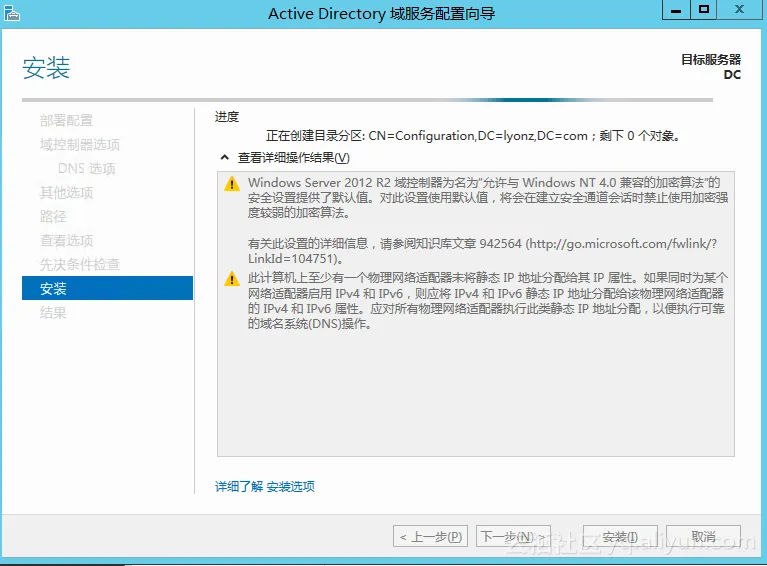Image resolution: width=767 pixels, height=566 pixels.
Task: Select 其他选项 in the sidebar
Action: (67, 192)
